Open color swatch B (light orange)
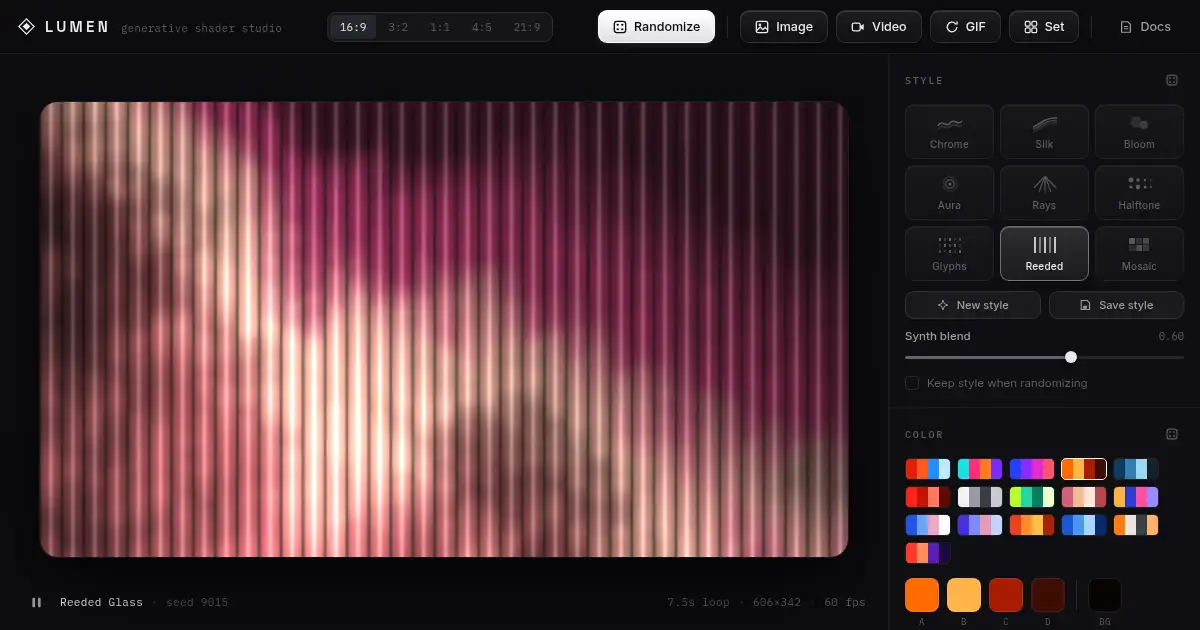1200x630 pixels. [964, 595]
